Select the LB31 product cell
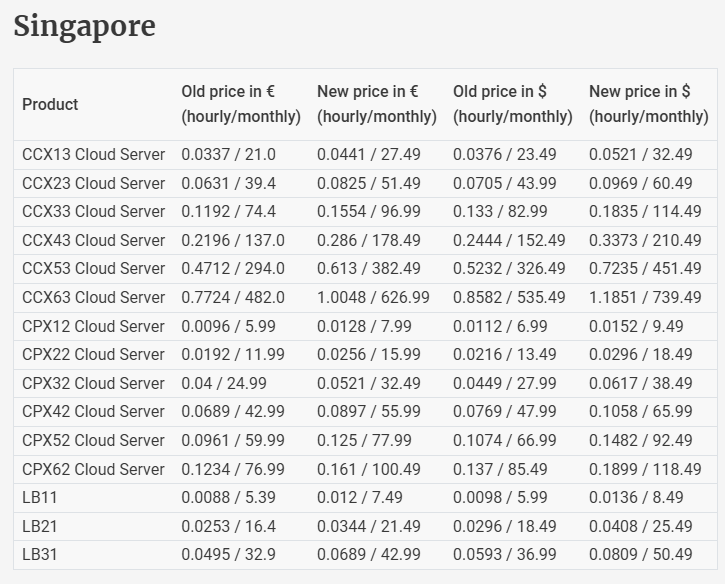Image resolution: width=725 pixels, height=584 pixels. (x=40, y=554)
